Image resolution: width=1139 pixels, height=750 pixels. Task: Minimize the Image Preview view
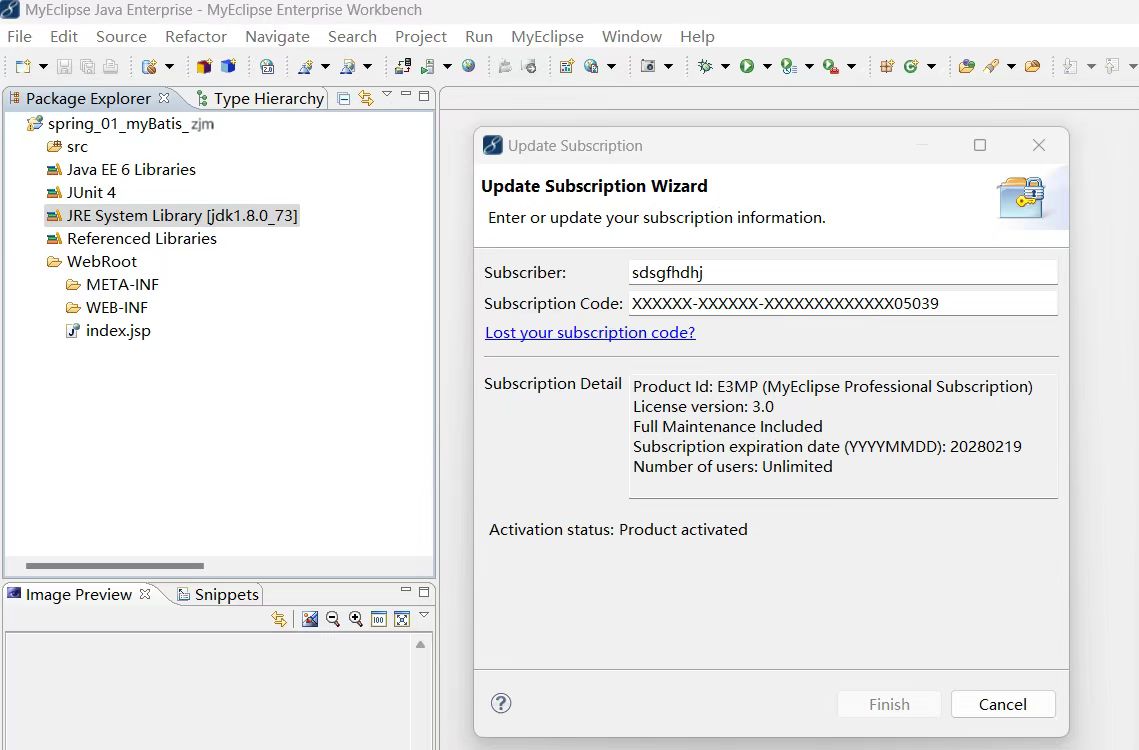point(405,589)
